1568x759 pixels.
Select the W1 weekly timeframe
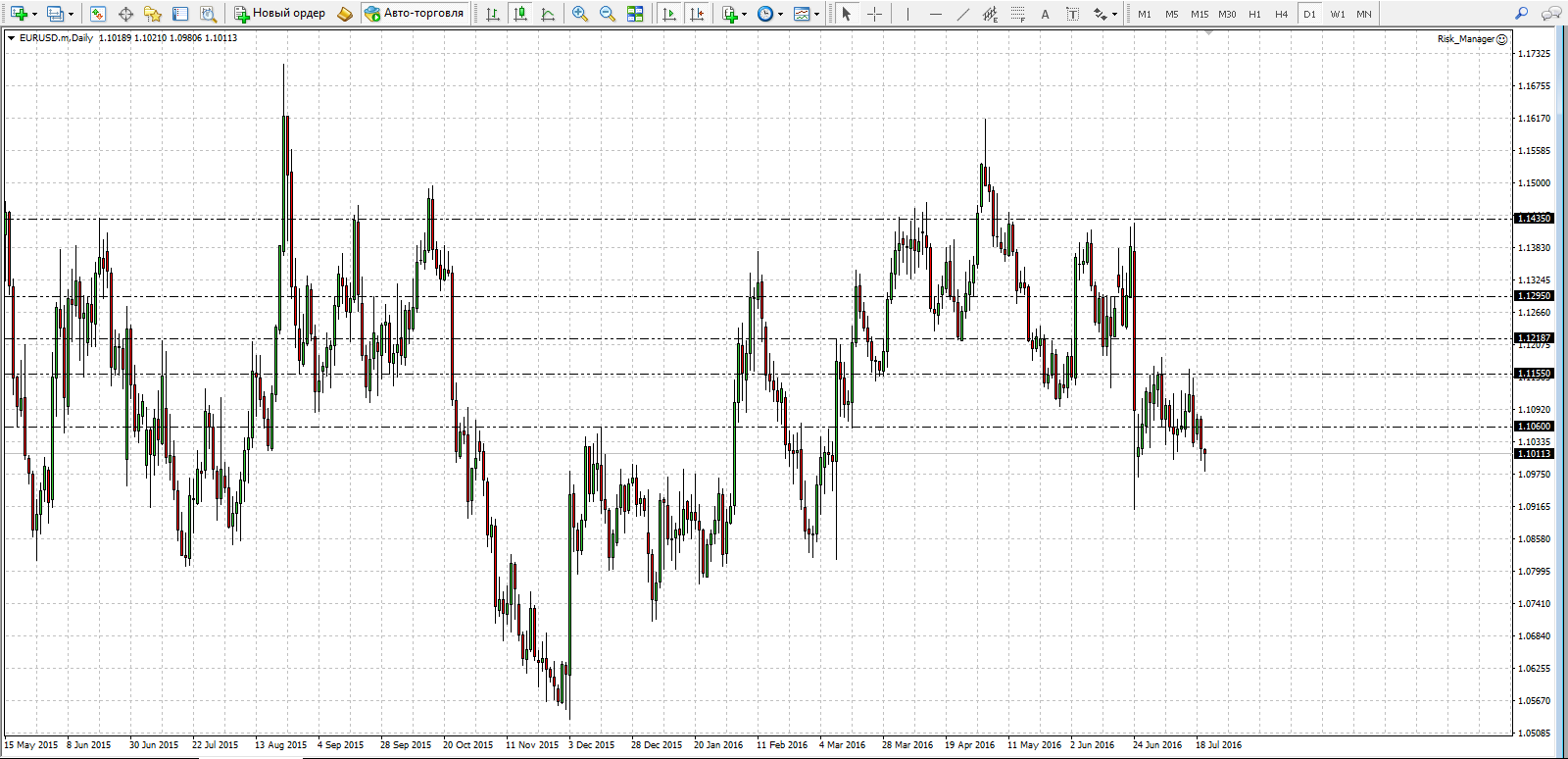pyautogui.click(x=1338, y=14)
